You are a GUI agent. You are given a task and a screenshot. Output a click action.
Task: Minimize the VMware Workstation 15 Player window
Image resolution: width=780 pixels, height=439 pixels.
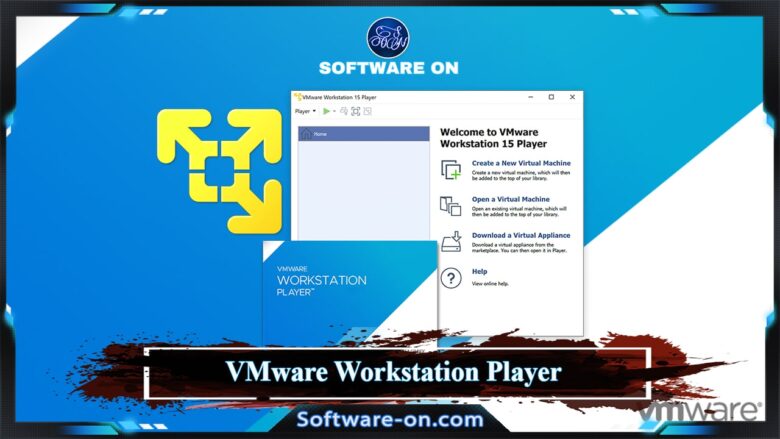(x=531, y=97)
